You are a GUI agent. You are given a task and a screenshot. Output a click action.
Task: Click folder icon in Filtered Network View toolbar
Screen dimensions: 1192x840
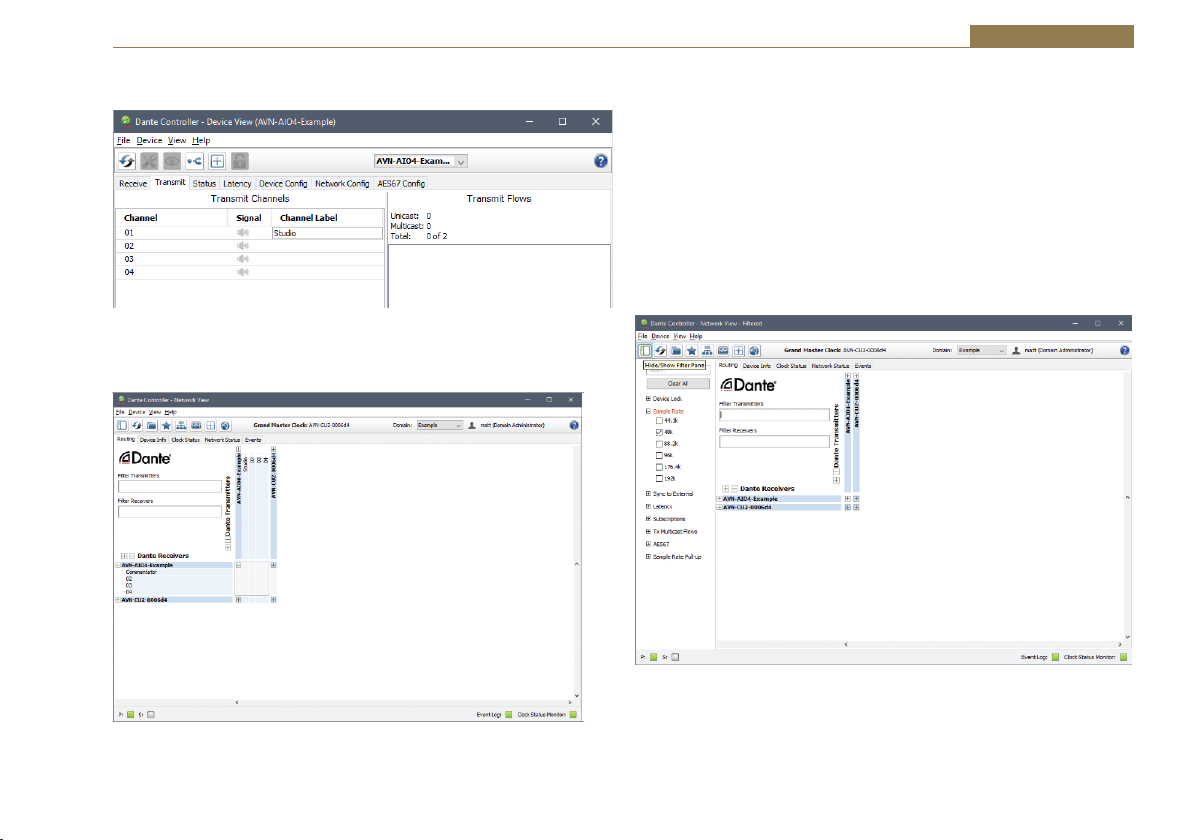676,350
